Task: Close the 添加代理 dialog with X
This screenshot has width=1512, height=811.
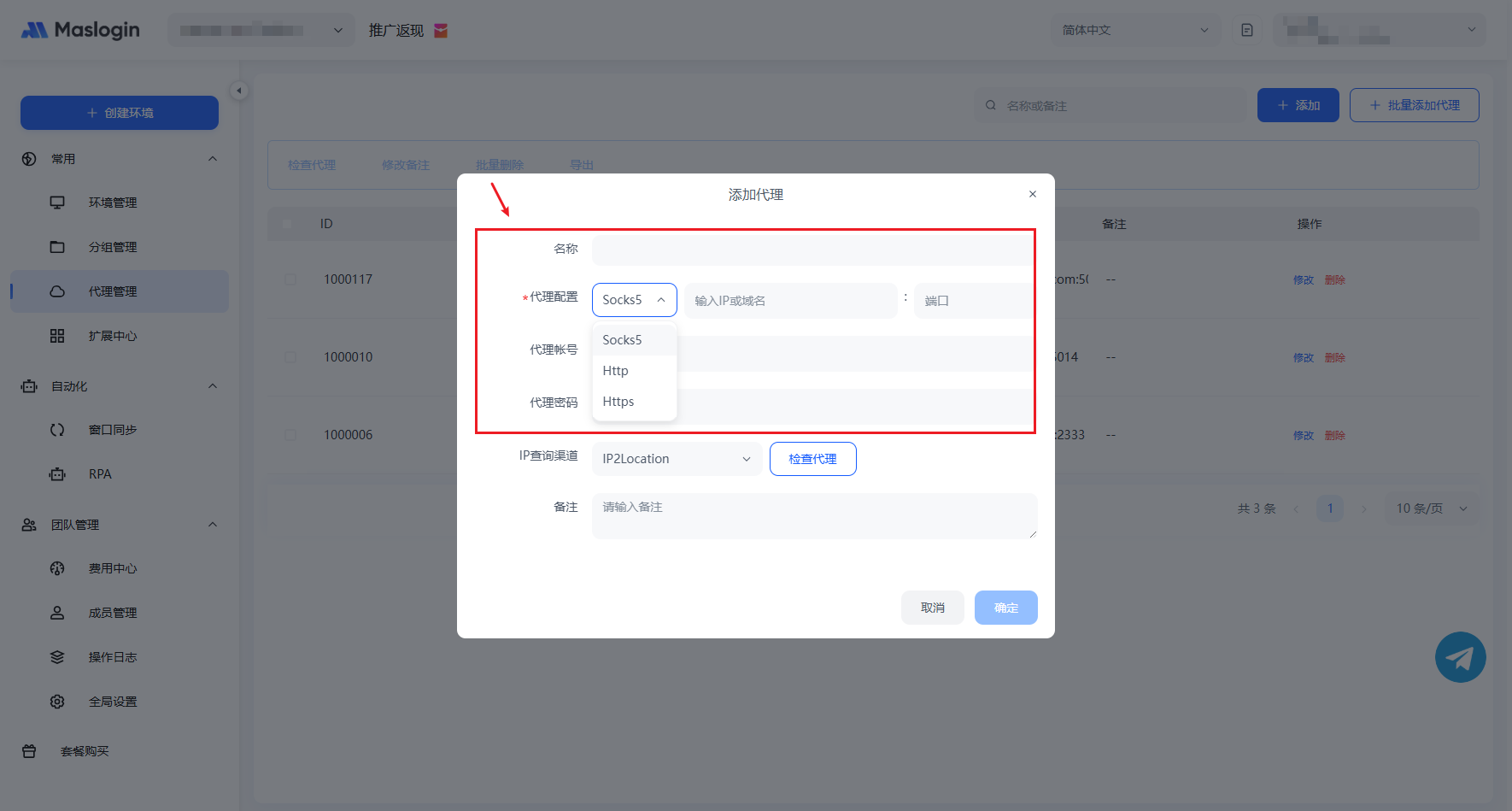Action: pos(1033,194)
